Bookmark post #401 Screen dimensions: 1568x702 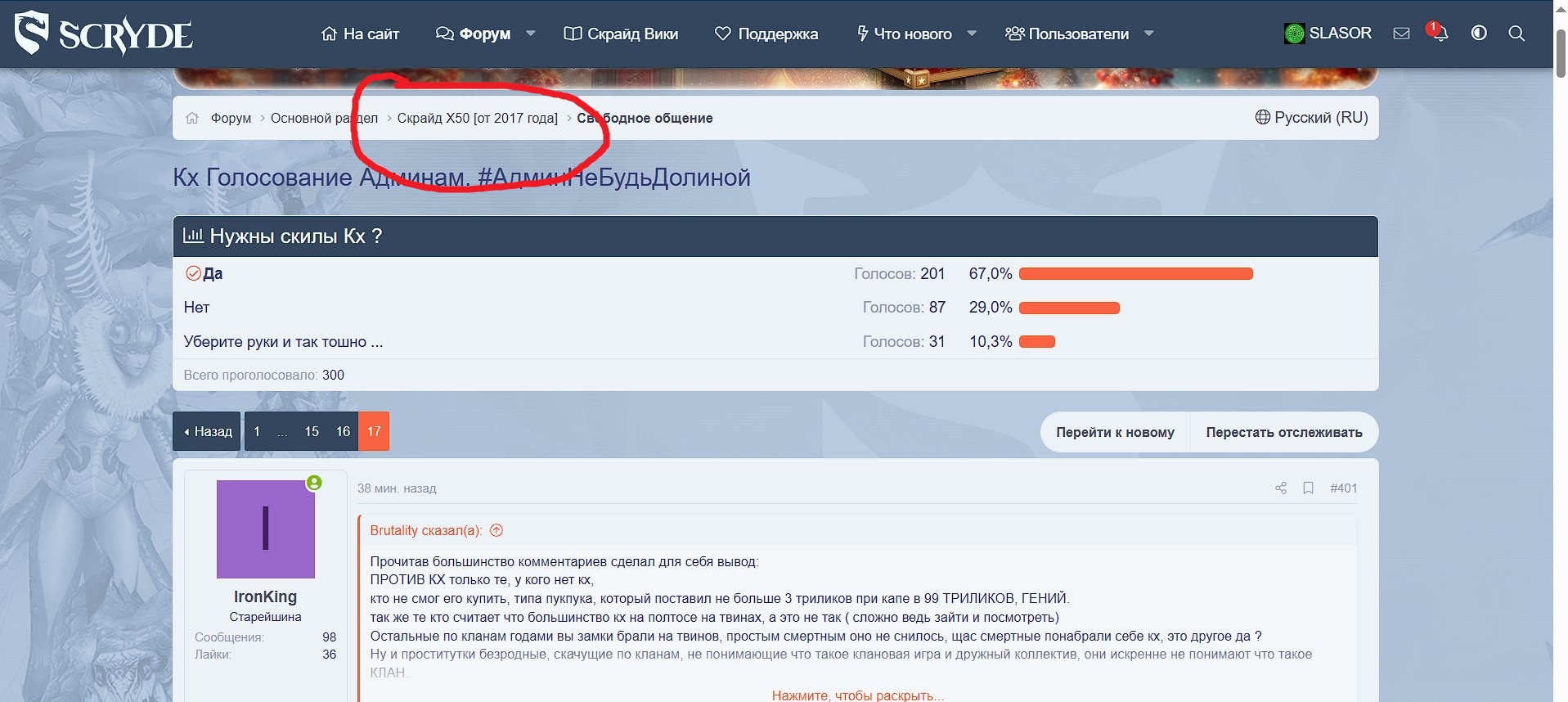pyautogui.click(x=1309, y=488)
